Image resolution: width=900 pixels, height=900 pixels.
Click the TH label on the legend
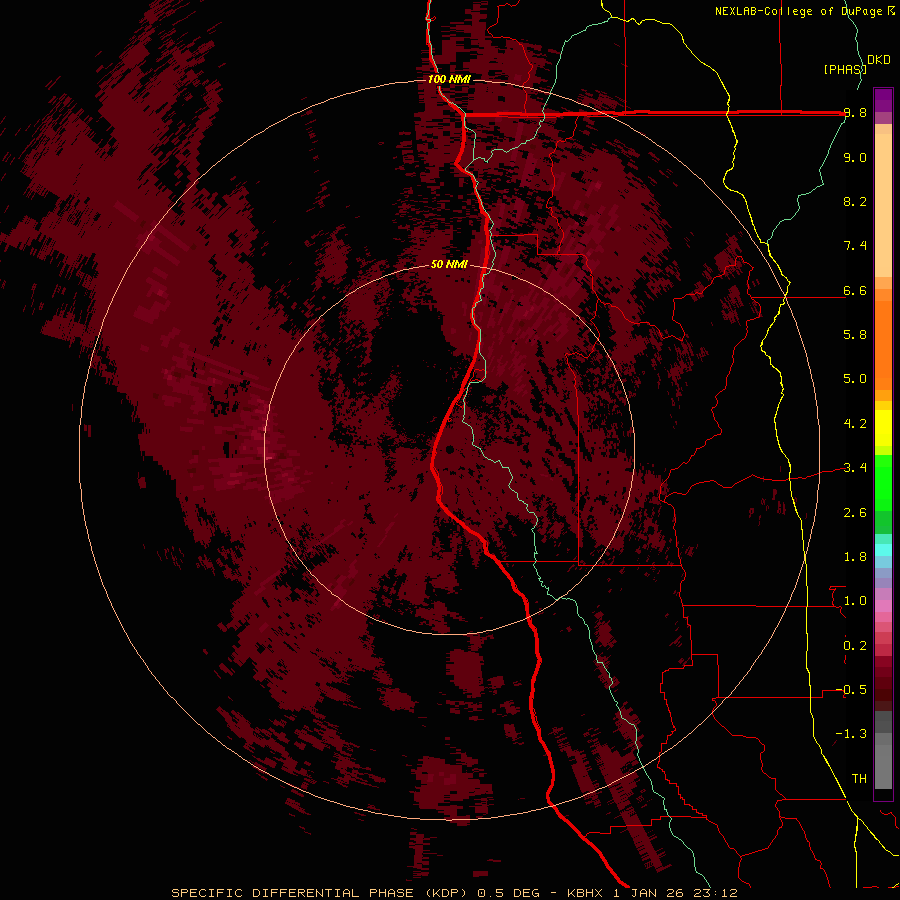[x=859, y=779]
